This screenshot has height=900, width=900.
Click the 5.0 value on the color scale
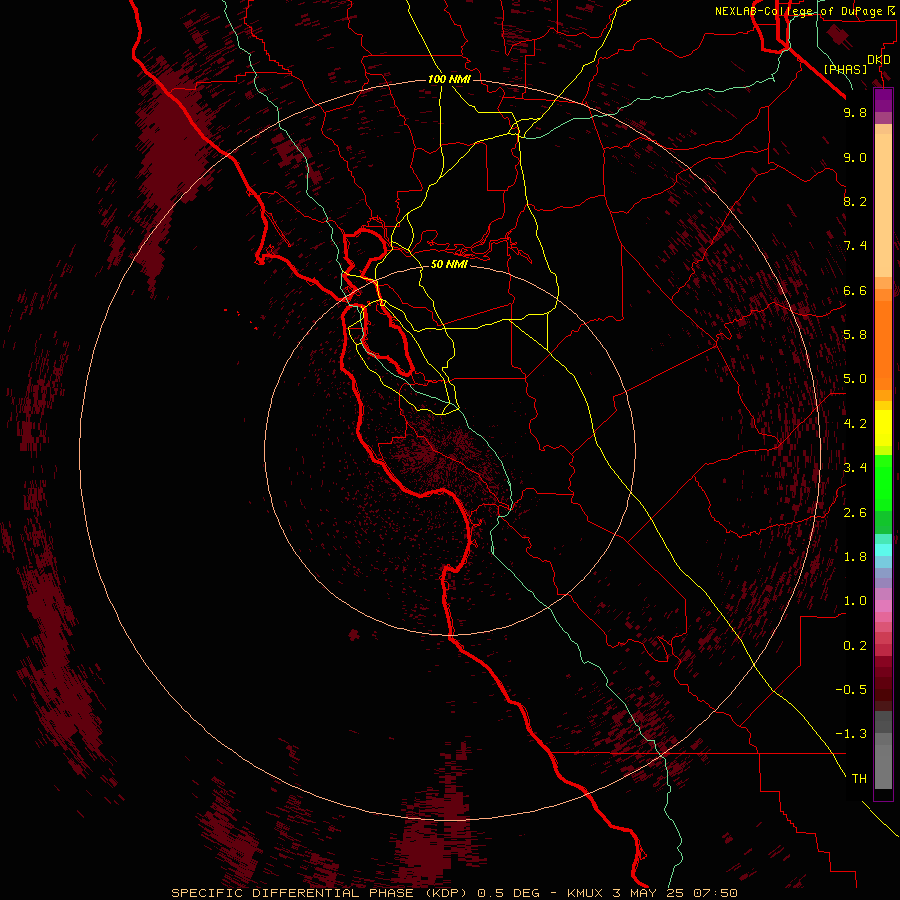tap(855, 379)
